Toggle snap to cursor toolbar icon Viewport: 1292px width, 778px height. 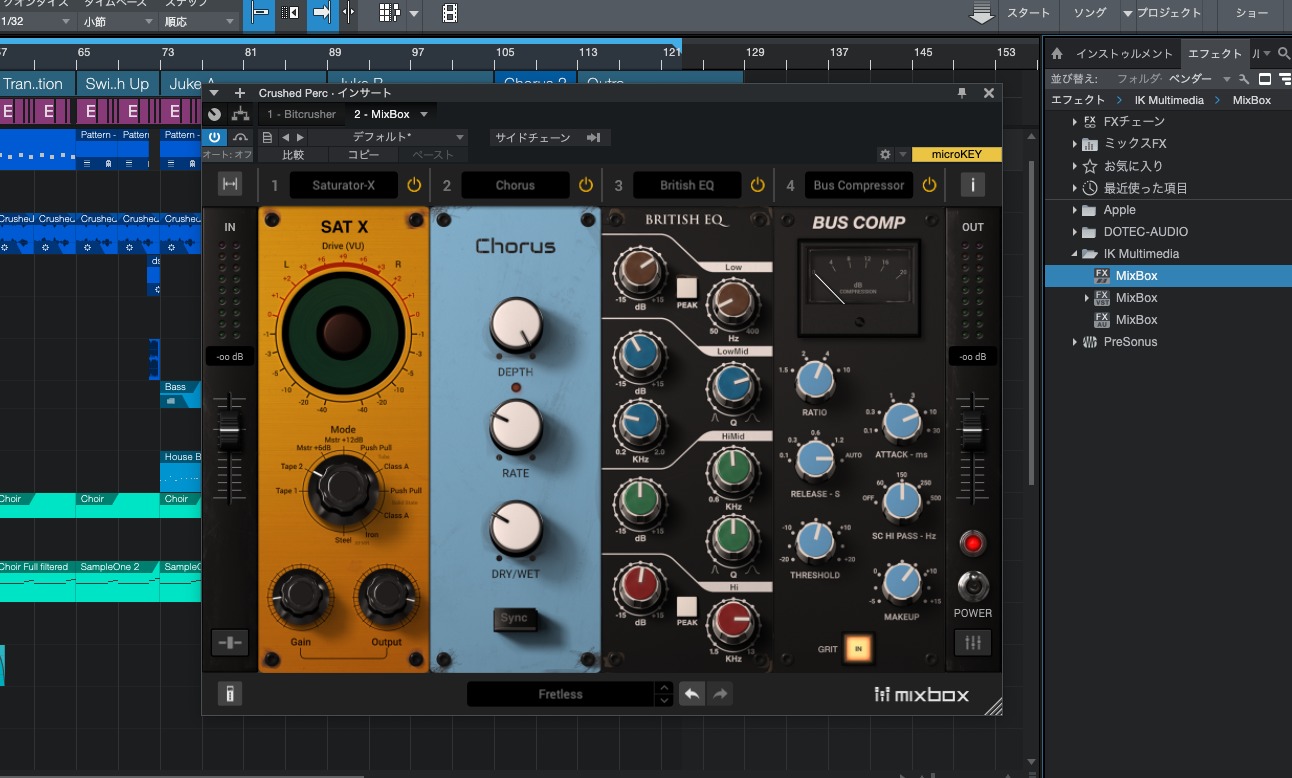260,13
